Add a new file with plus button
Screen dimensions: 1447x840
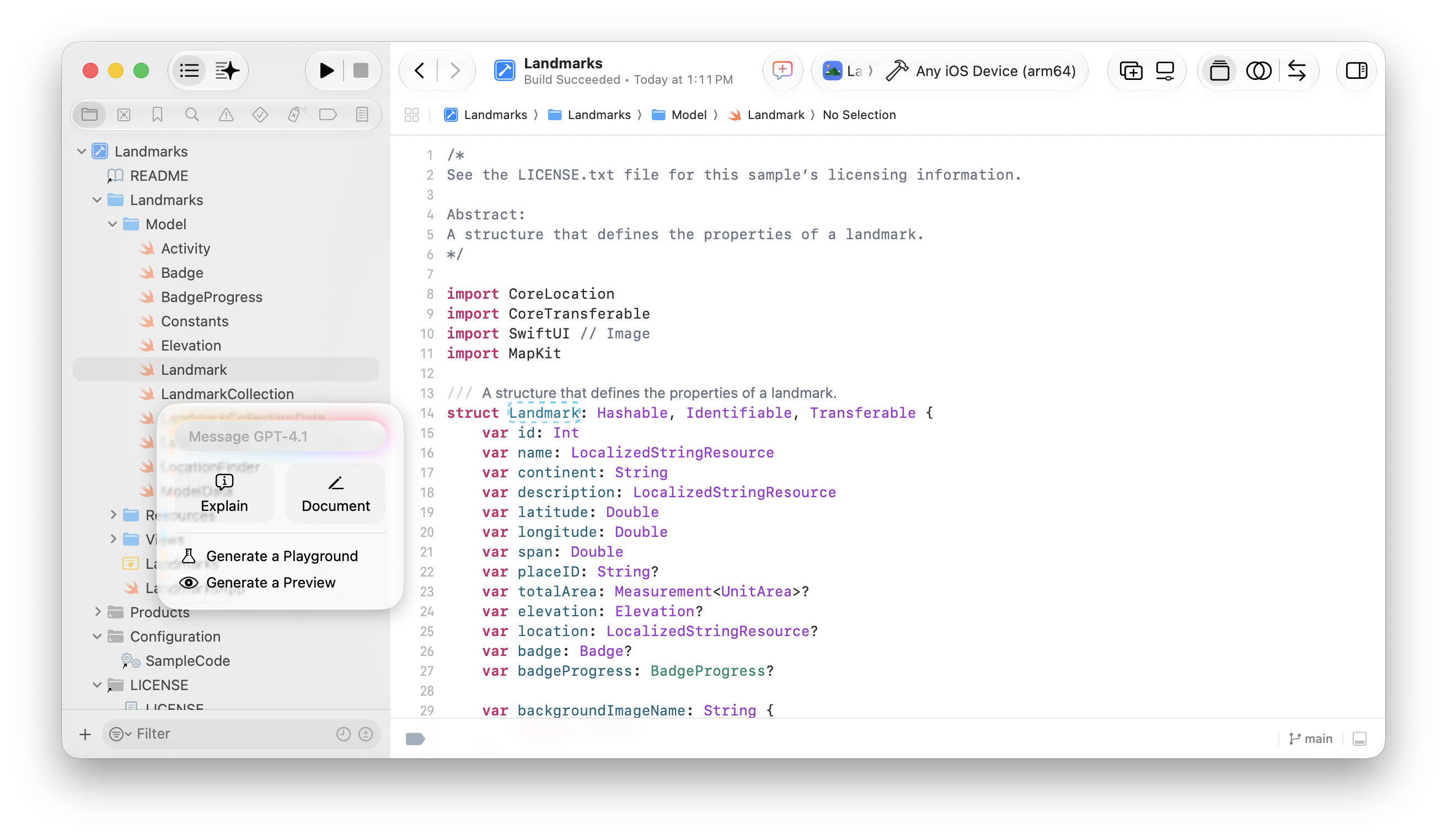(85, 734)
